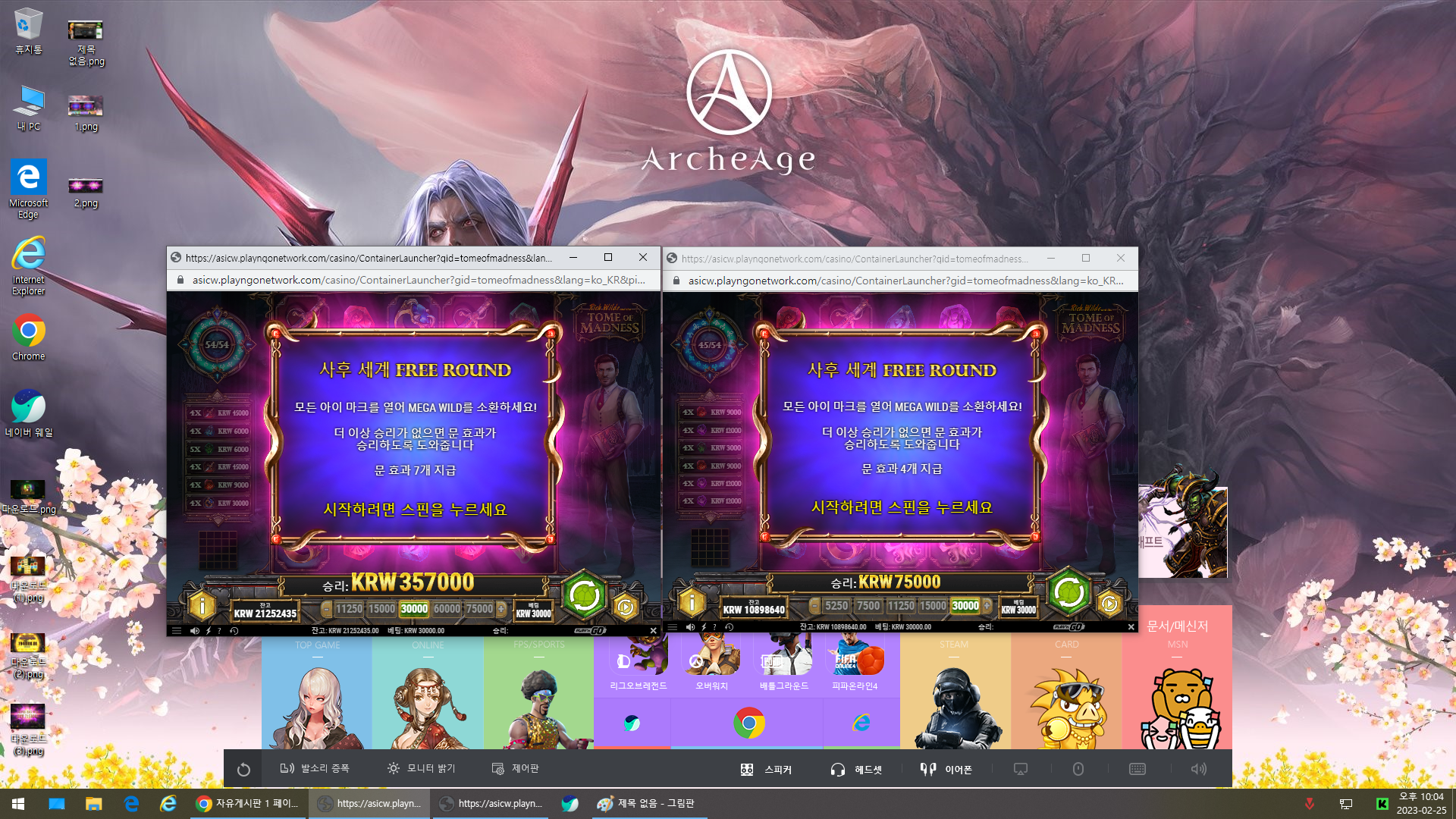Open Chrome from the purple launcher panel
Viewport: 1456px width, 819px height.
coord(748,723)
